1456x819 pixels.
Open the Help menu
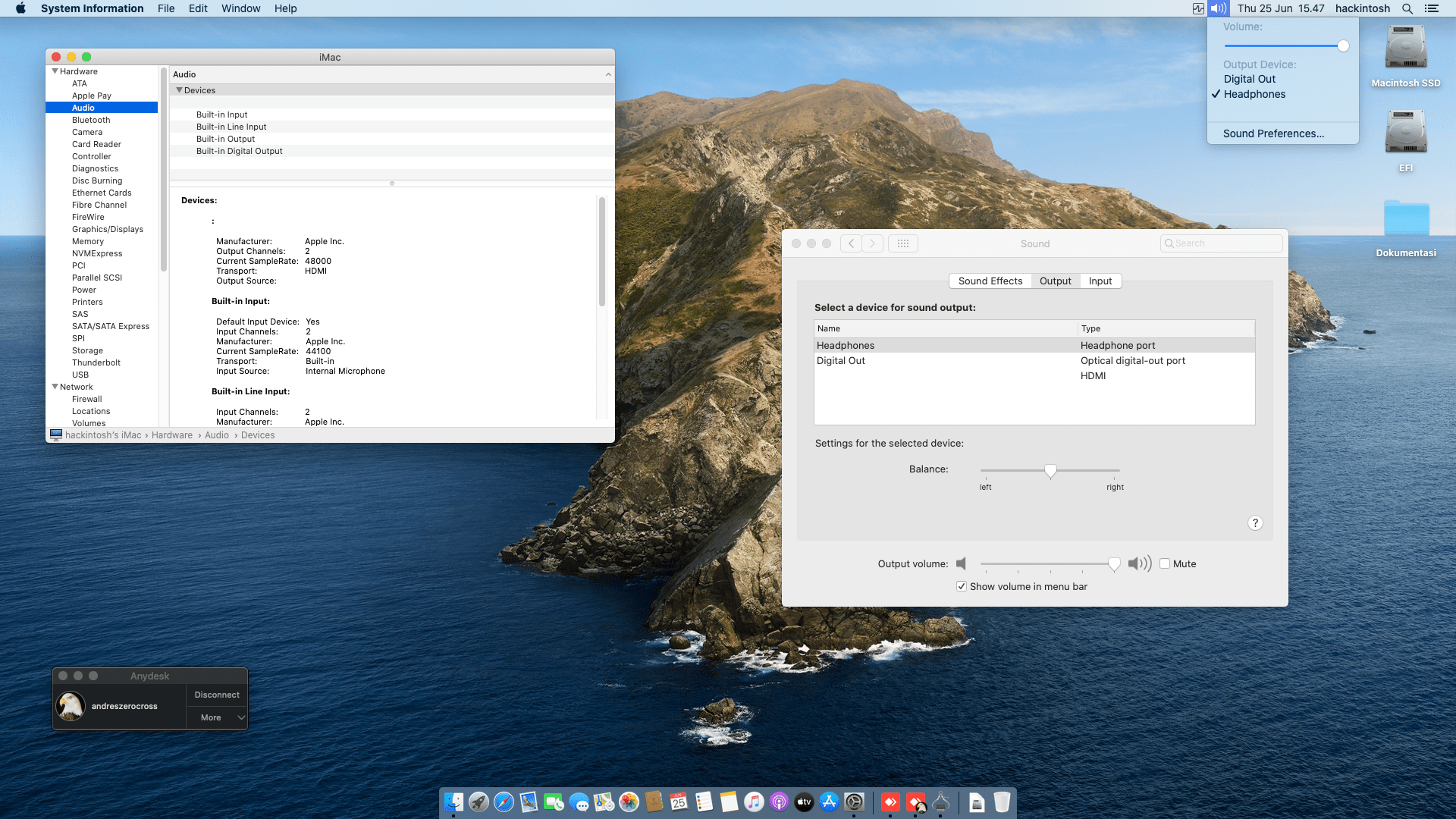pyautogui.click(x=285, y=8)
